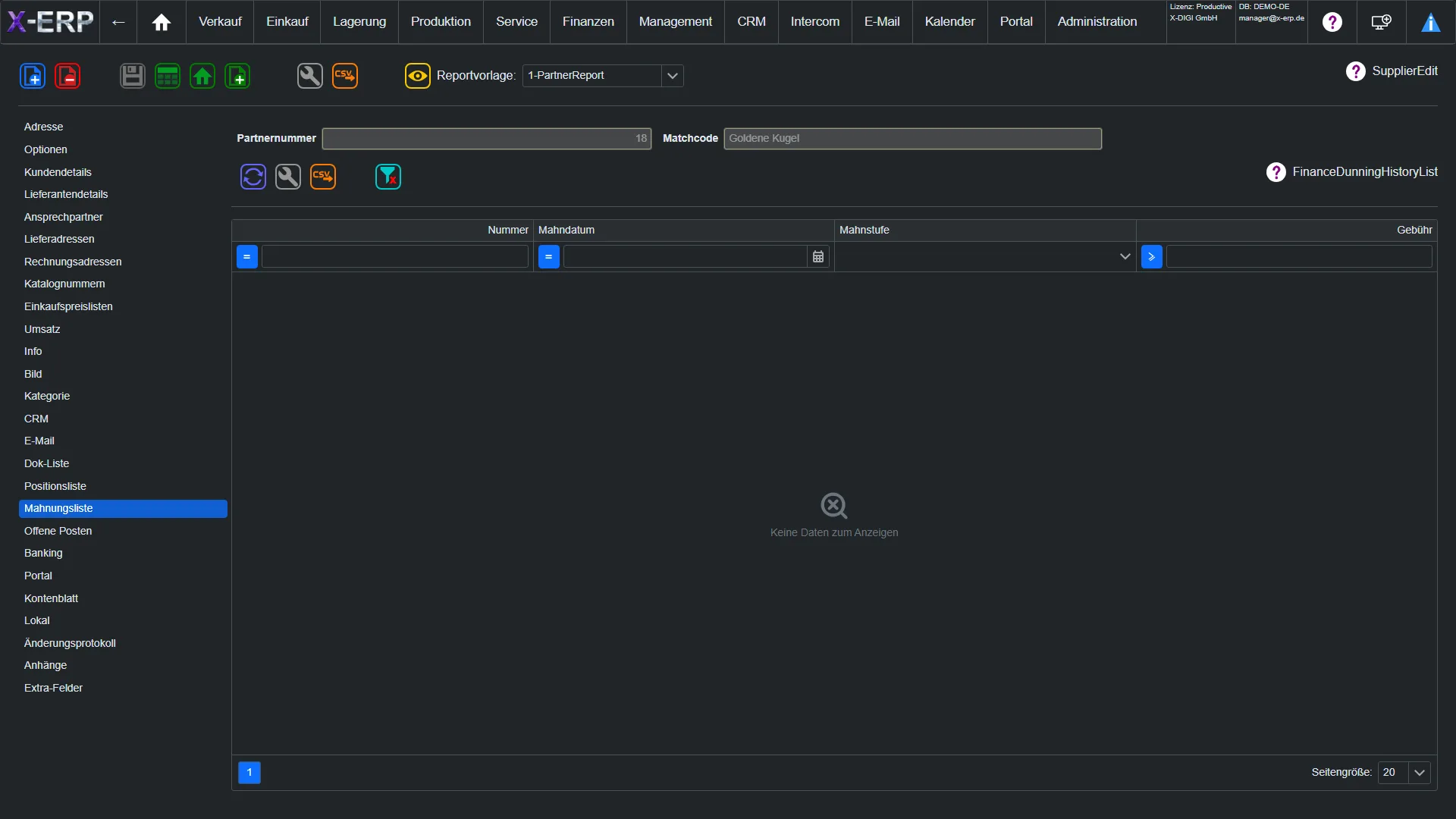Click the green table list icon
Viewport: 1456px width, 819px height.
coord(168,76)
